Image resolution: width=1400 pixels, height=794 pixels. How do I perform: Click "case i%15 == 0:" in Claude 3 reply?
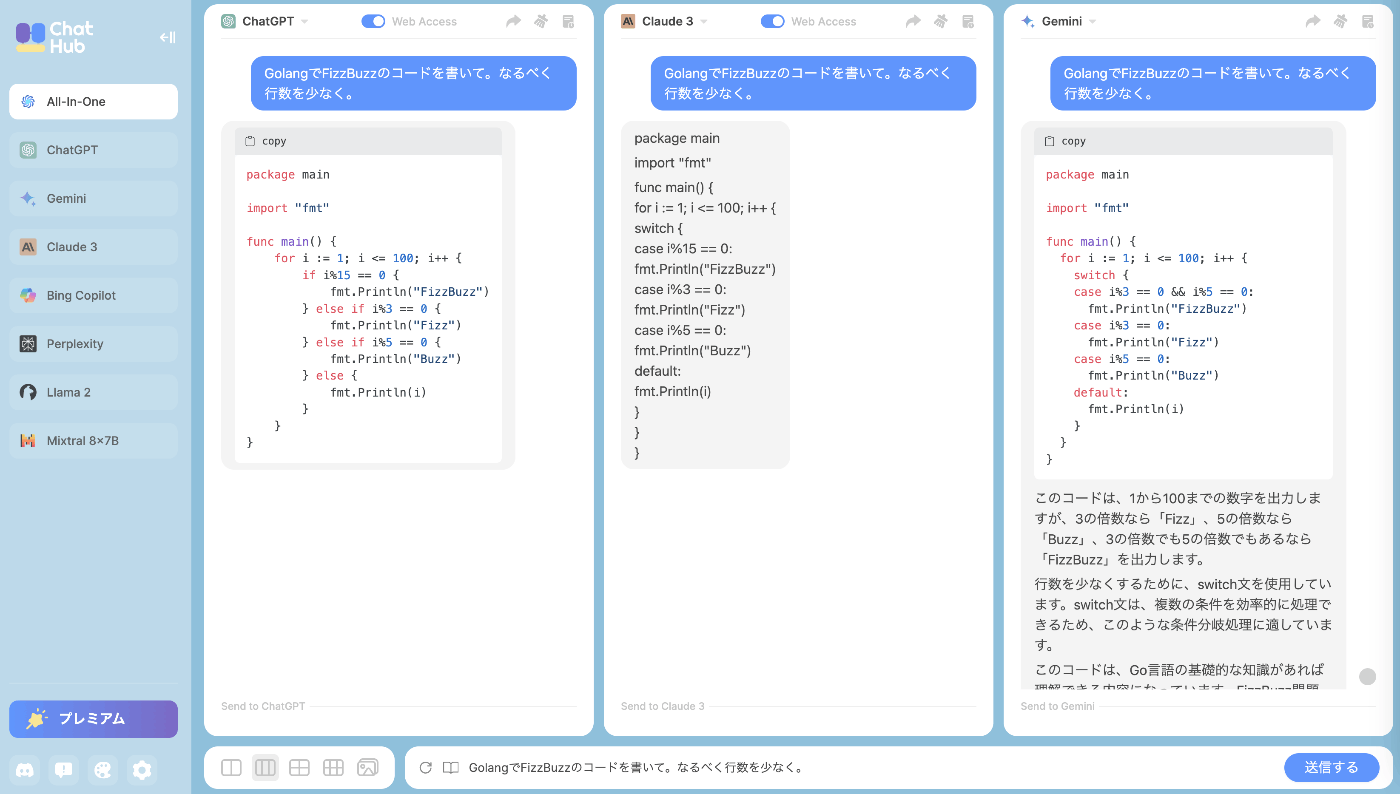point(684,249)
